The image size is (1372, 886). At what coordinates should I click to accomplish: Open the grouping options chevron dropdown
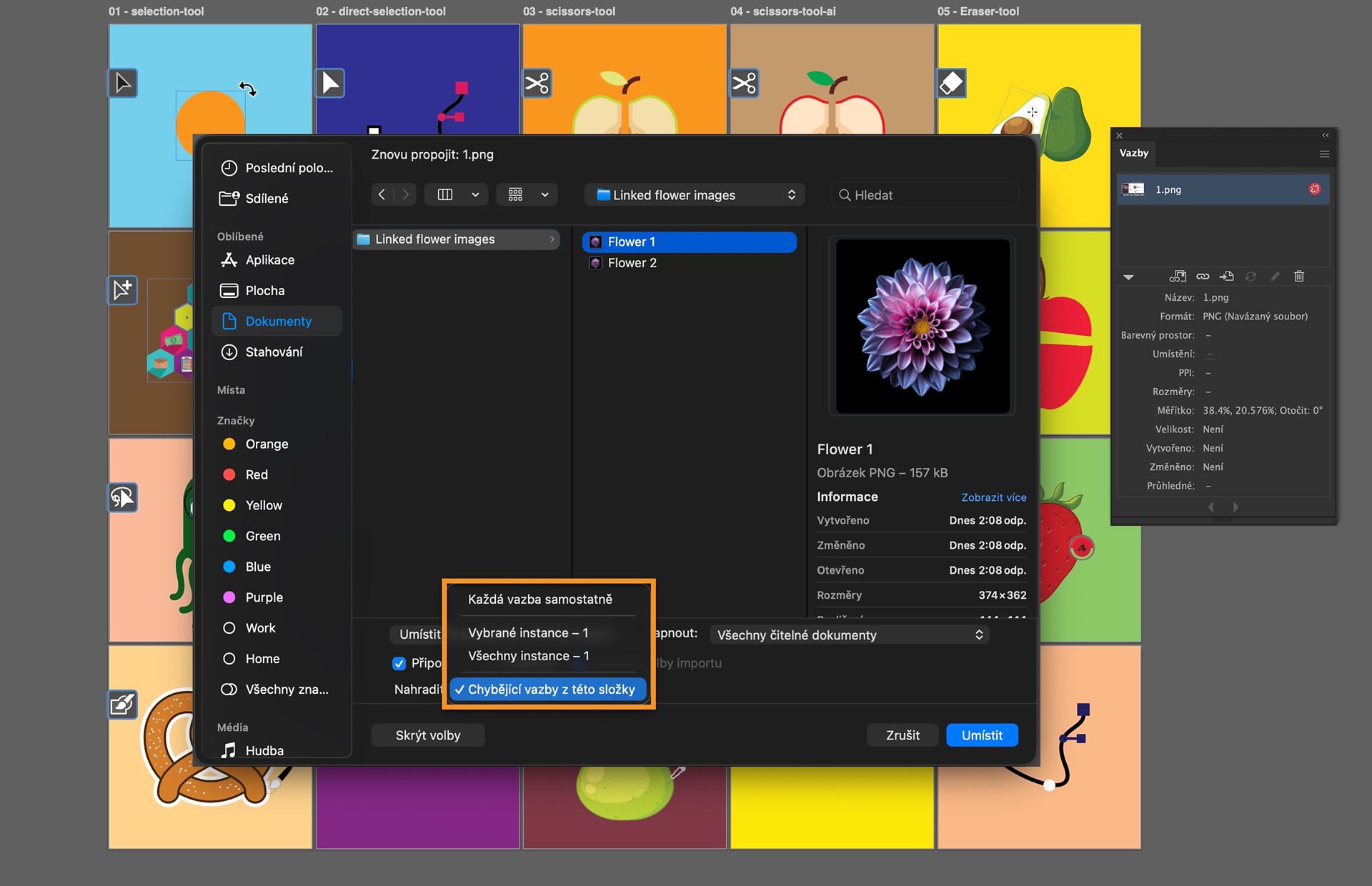545,194
